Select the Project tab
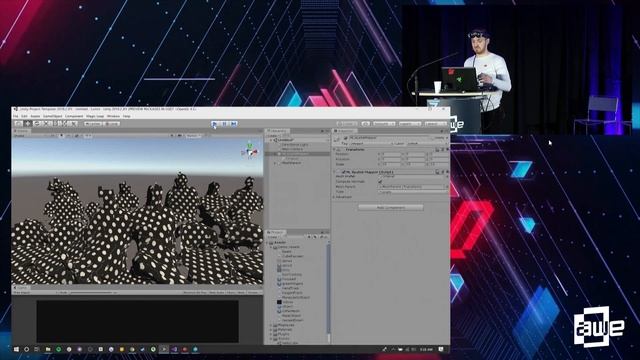The height and width of the screenshot is (360, 640). tap(276, 232)
